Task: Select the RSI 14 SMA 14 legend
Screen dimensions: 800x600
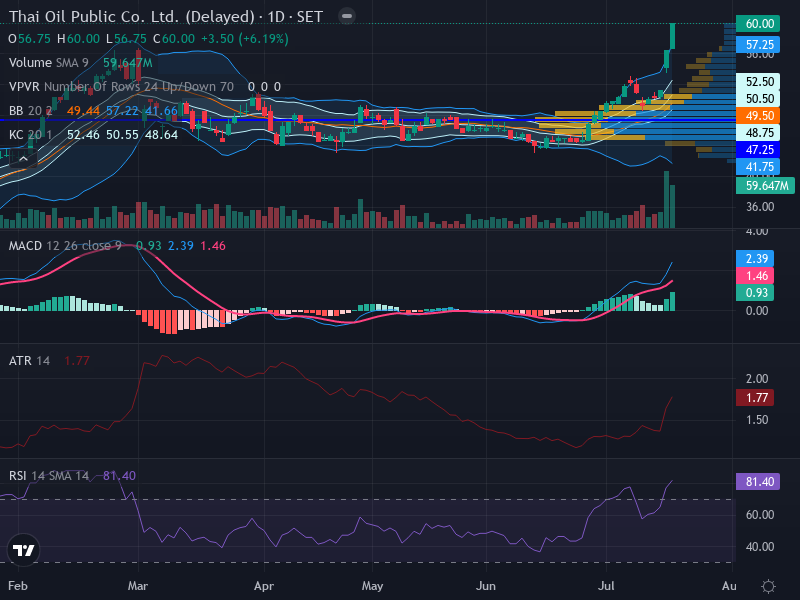Action: (48, 476)
